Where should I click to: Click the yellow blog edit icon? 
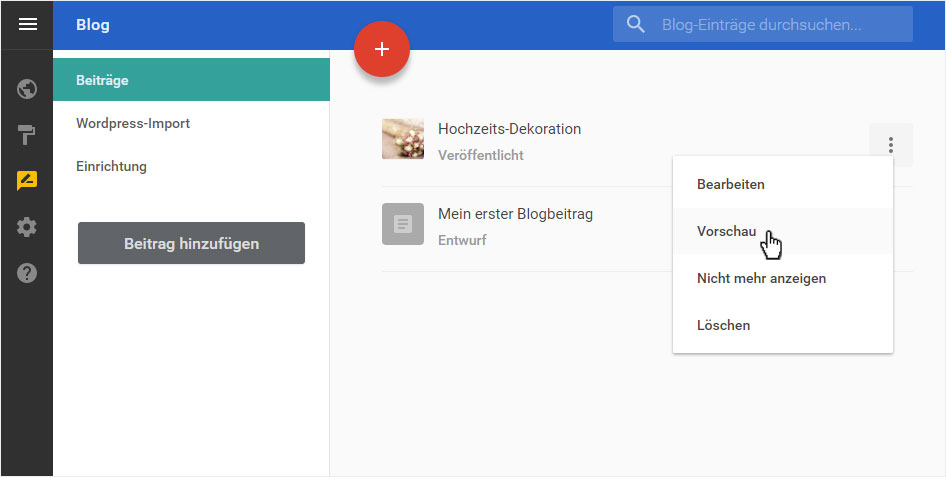27,181
